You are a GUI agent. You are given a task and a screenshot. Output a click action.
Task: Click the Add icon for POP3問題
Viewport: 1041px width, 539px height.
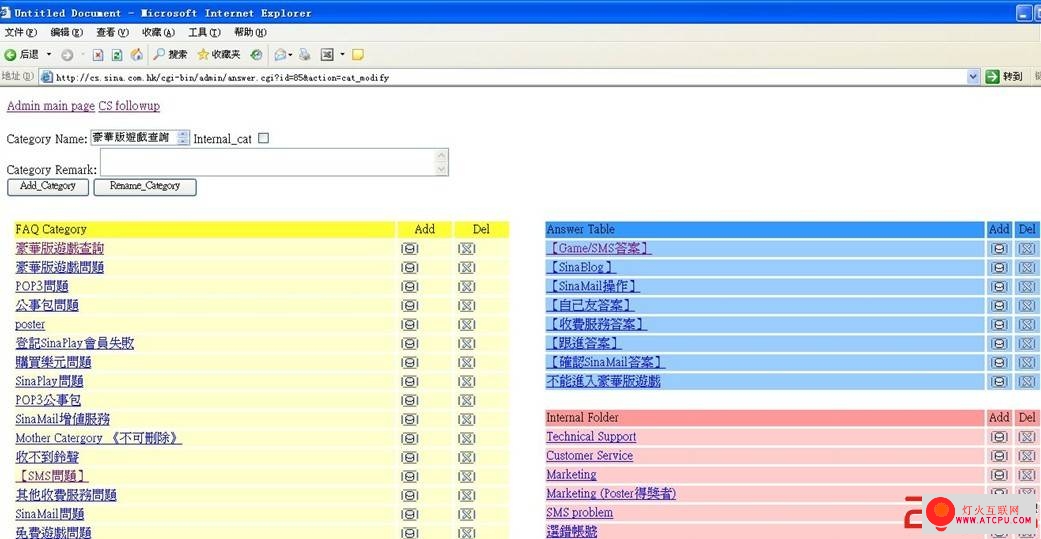410,286
